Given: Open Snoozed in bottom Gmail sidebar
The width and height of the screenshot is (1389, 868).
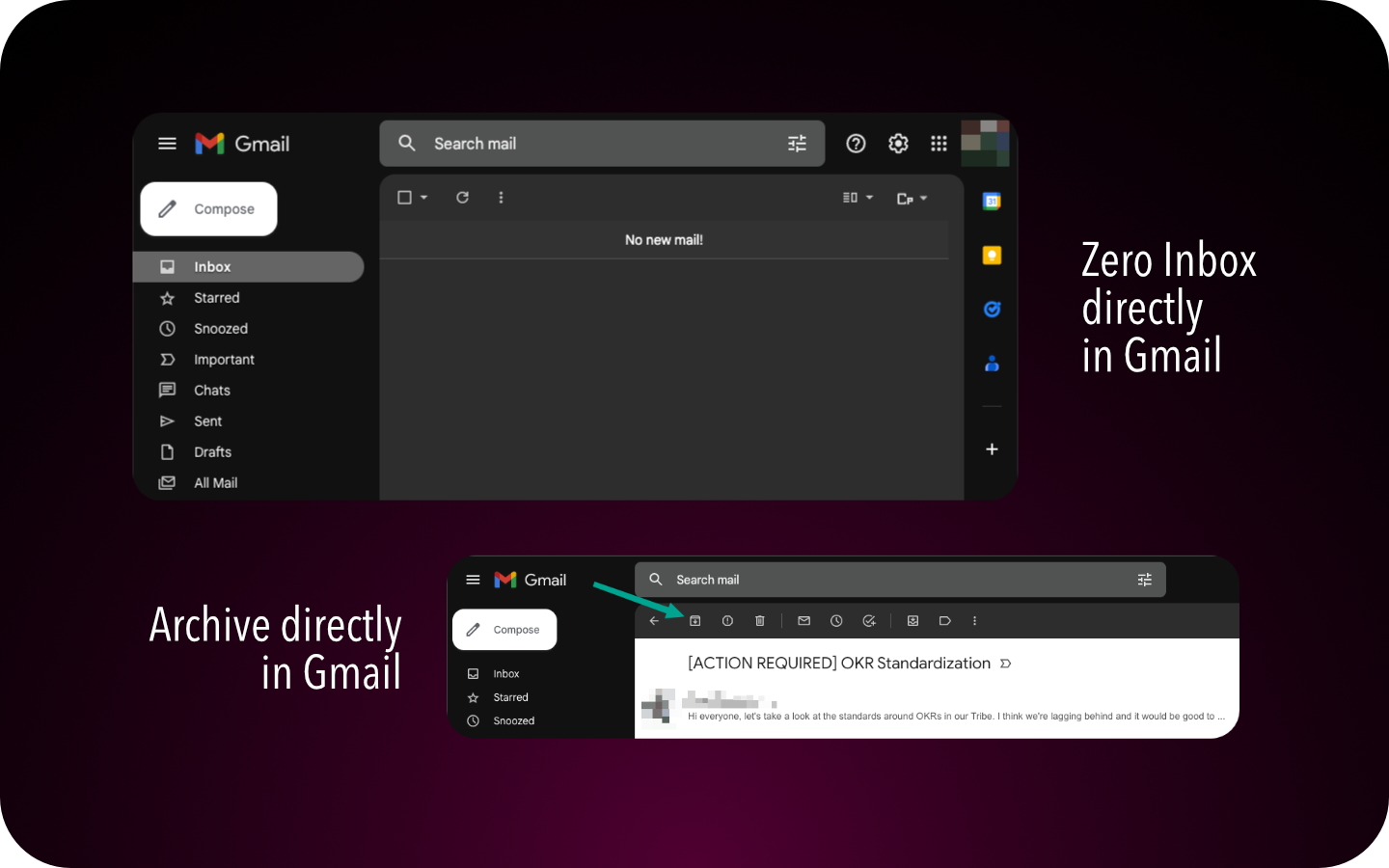Looking at the screenshot, I should pyautogui.click(x=501, y=720).
